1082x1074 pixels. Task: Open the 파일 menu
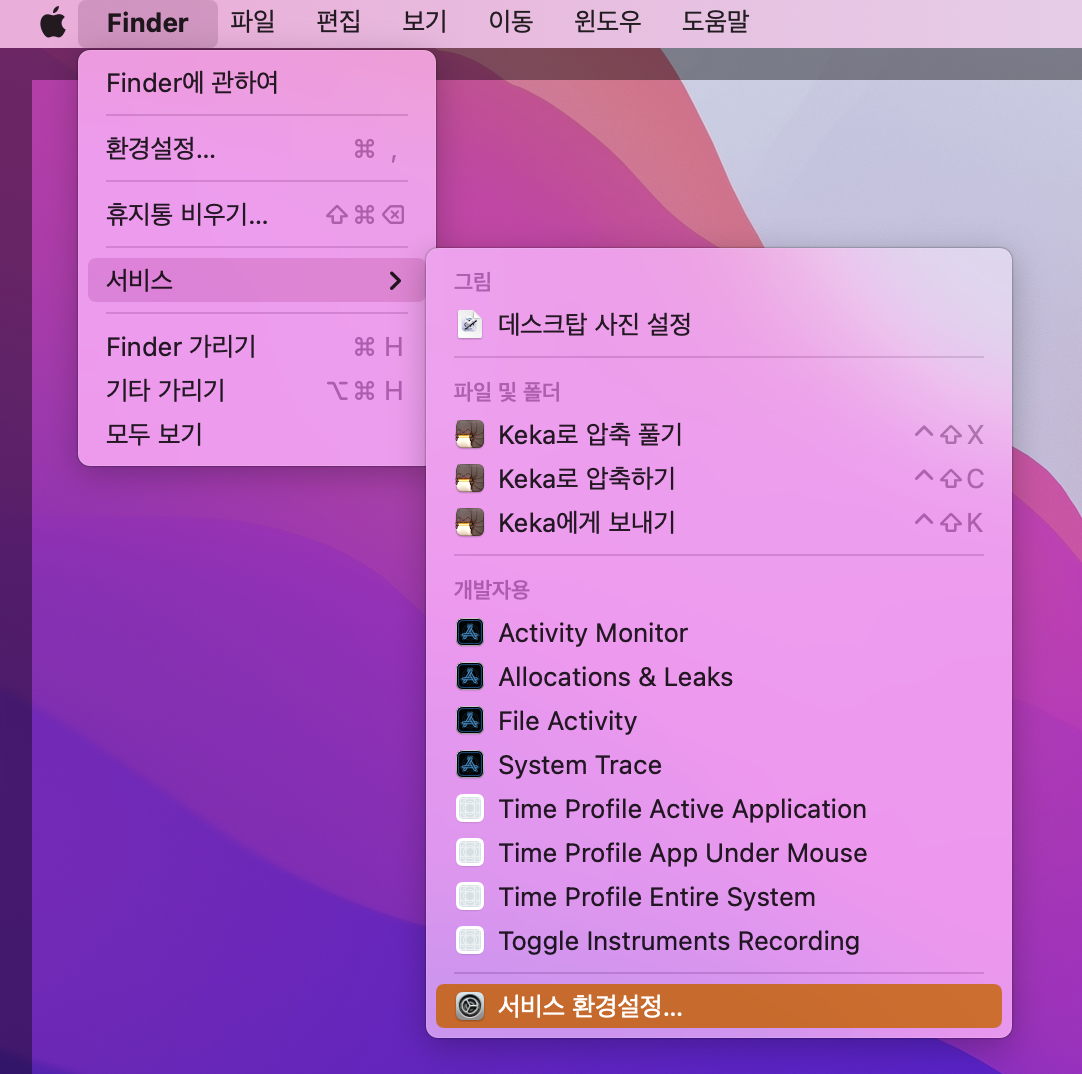click(x=253, y=22)
